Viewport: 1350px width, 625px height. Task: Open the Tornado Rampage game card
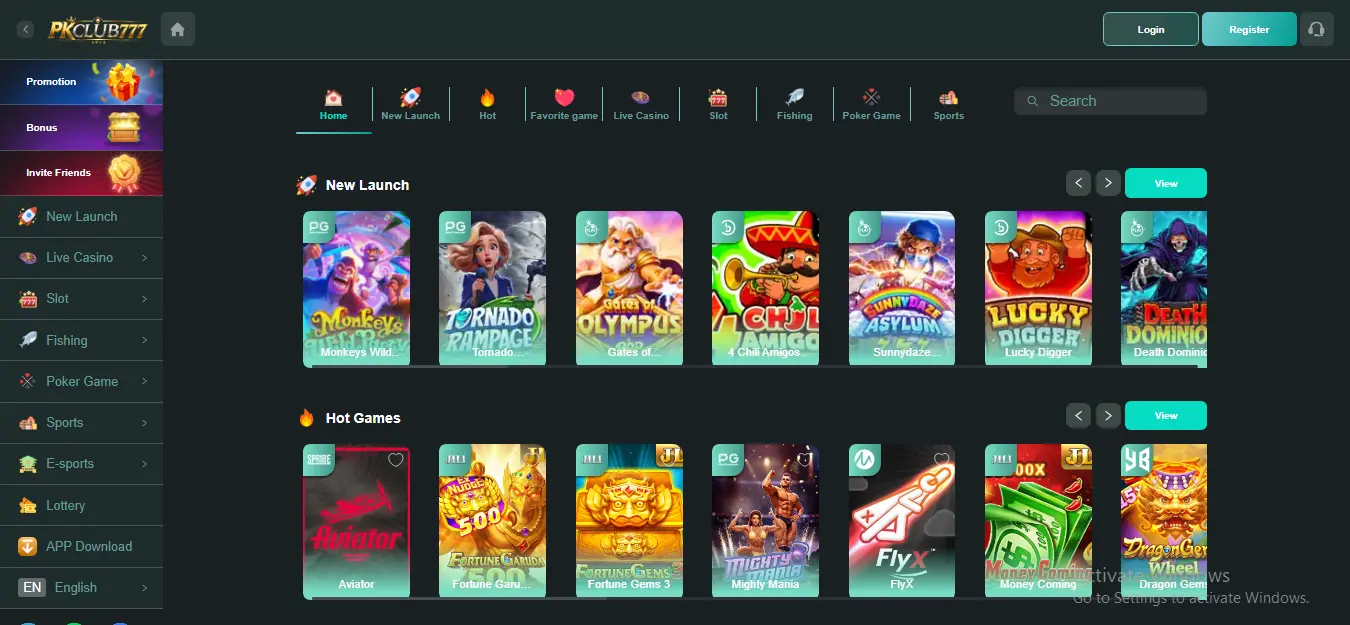click(492, 288)
